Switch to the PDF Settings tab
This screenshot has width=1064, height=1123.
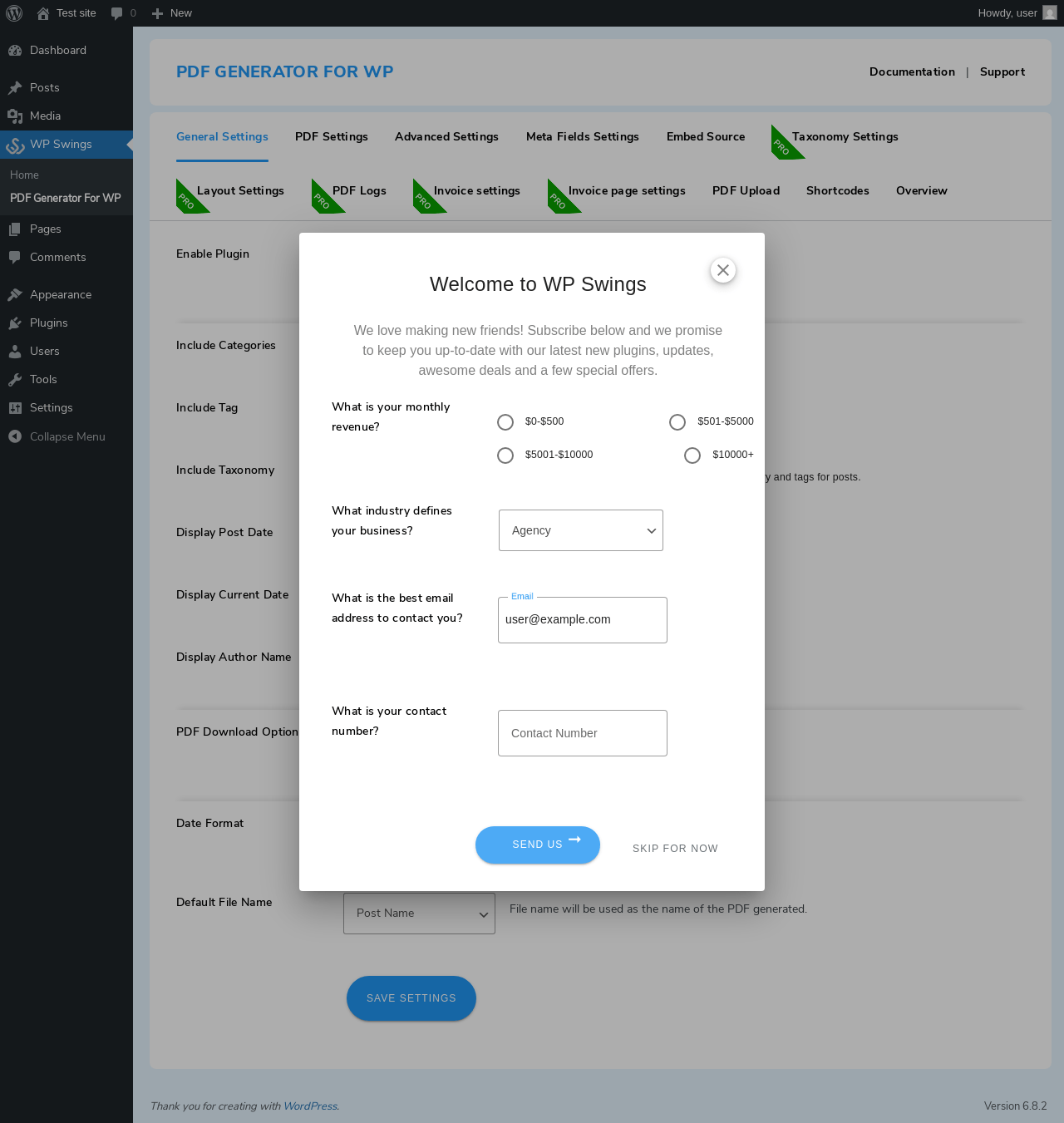332,136
